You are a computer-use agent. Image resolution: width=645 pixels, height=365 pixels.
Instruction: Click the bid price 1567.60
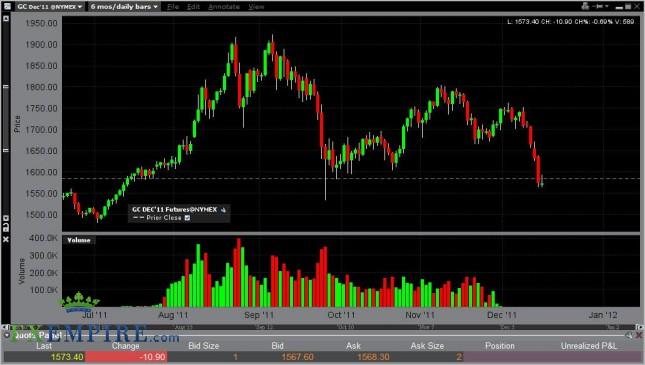click(297, 357)
